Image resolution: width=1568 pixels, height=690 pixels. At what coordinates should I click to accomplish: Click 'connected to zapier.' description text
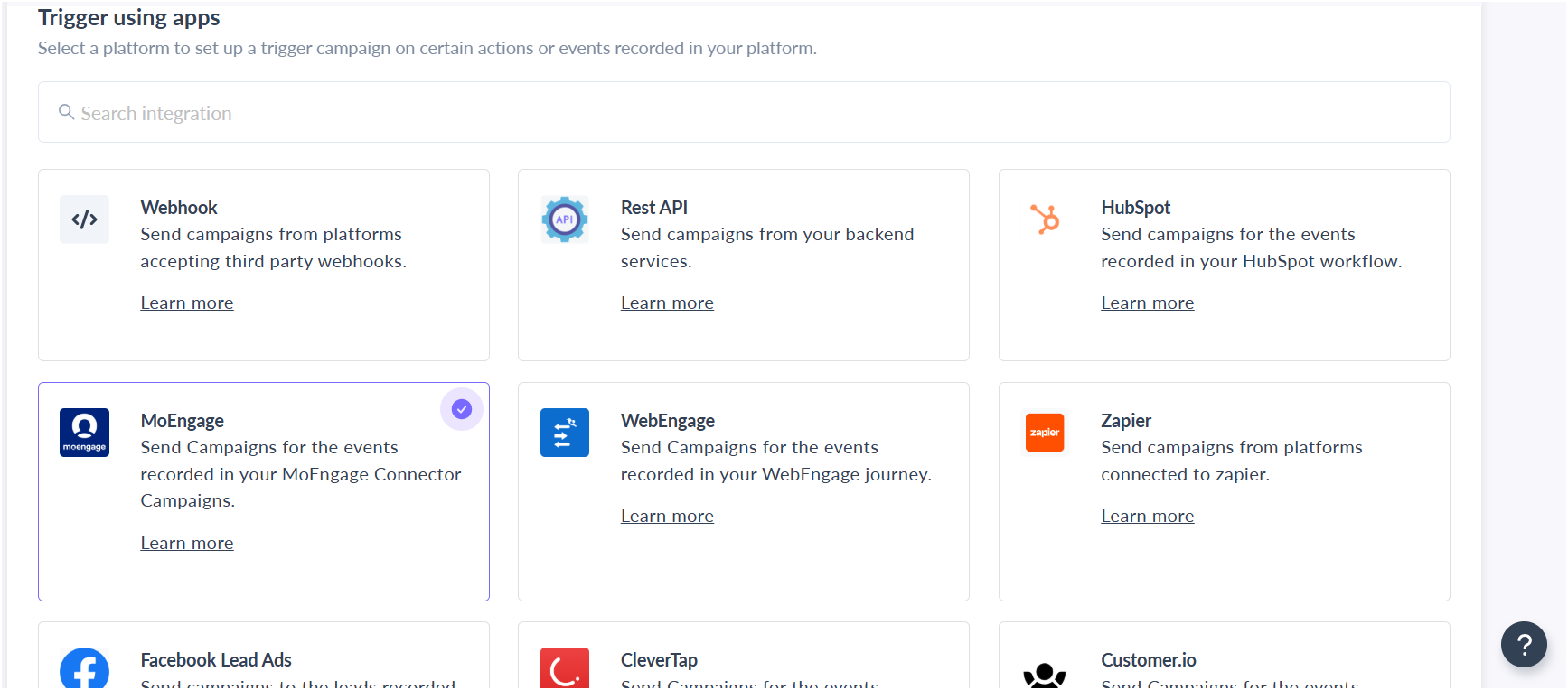pos(1186,474)
